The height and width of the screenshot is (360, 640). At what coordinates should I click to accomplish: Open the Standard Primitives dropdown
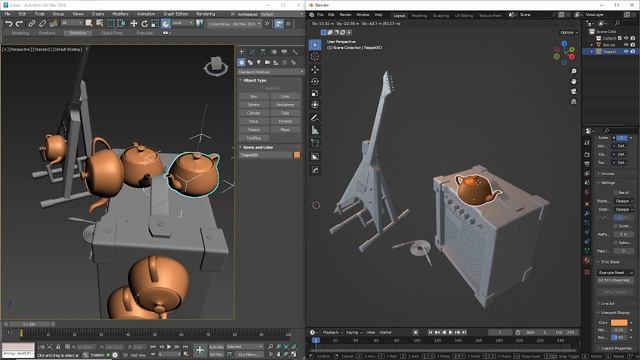271,72
